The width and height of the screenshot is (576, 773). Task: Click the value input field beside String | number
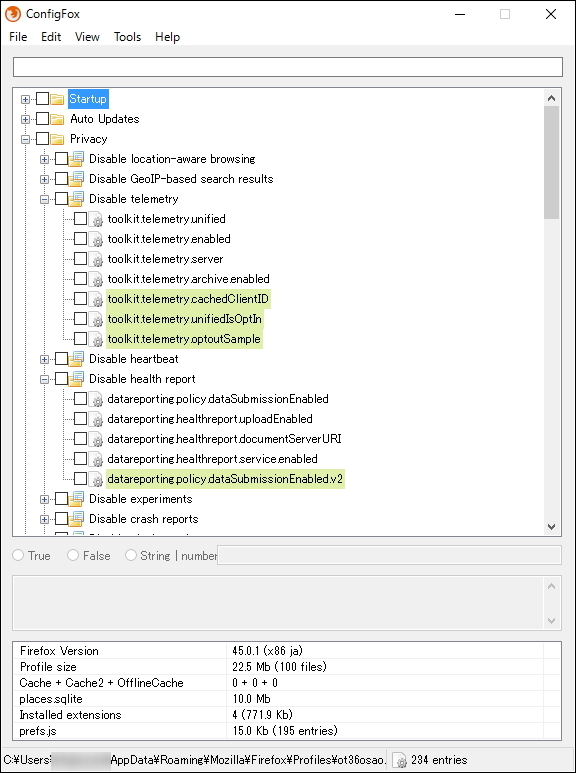[x=390, y=555]
